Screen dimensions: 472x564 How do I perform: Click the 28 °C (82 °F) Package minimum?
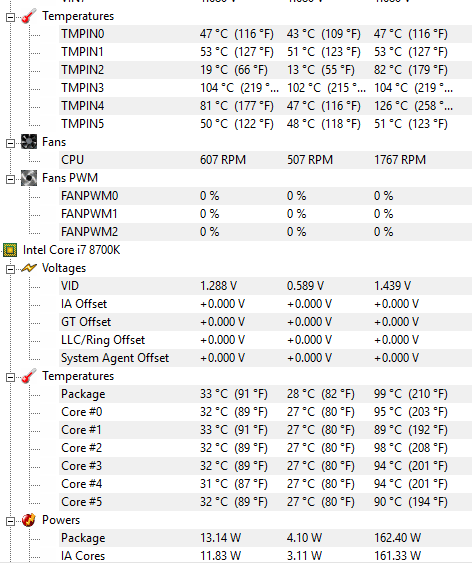point(321,394)
